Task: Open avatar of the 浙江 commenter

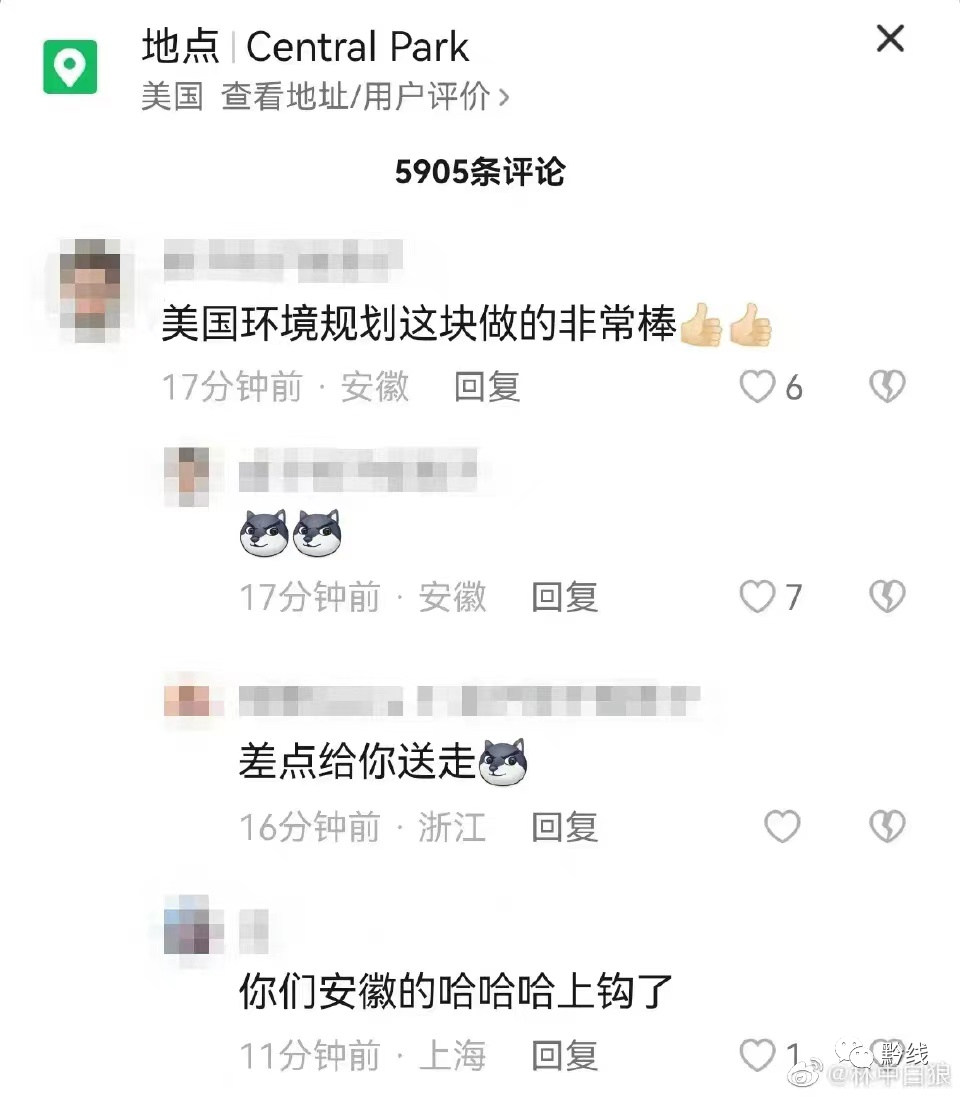Action: [x=188, y=700]
